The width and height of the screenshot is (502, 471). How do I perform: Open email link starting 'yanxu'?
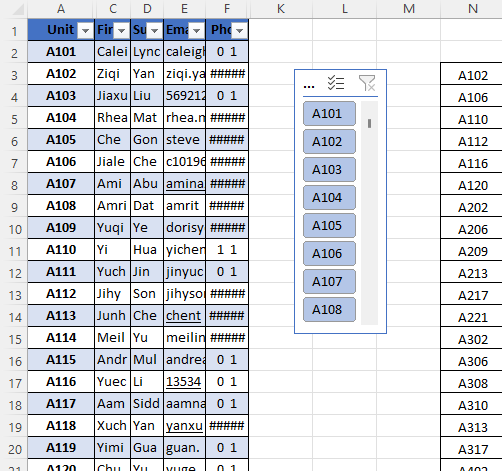184,426
